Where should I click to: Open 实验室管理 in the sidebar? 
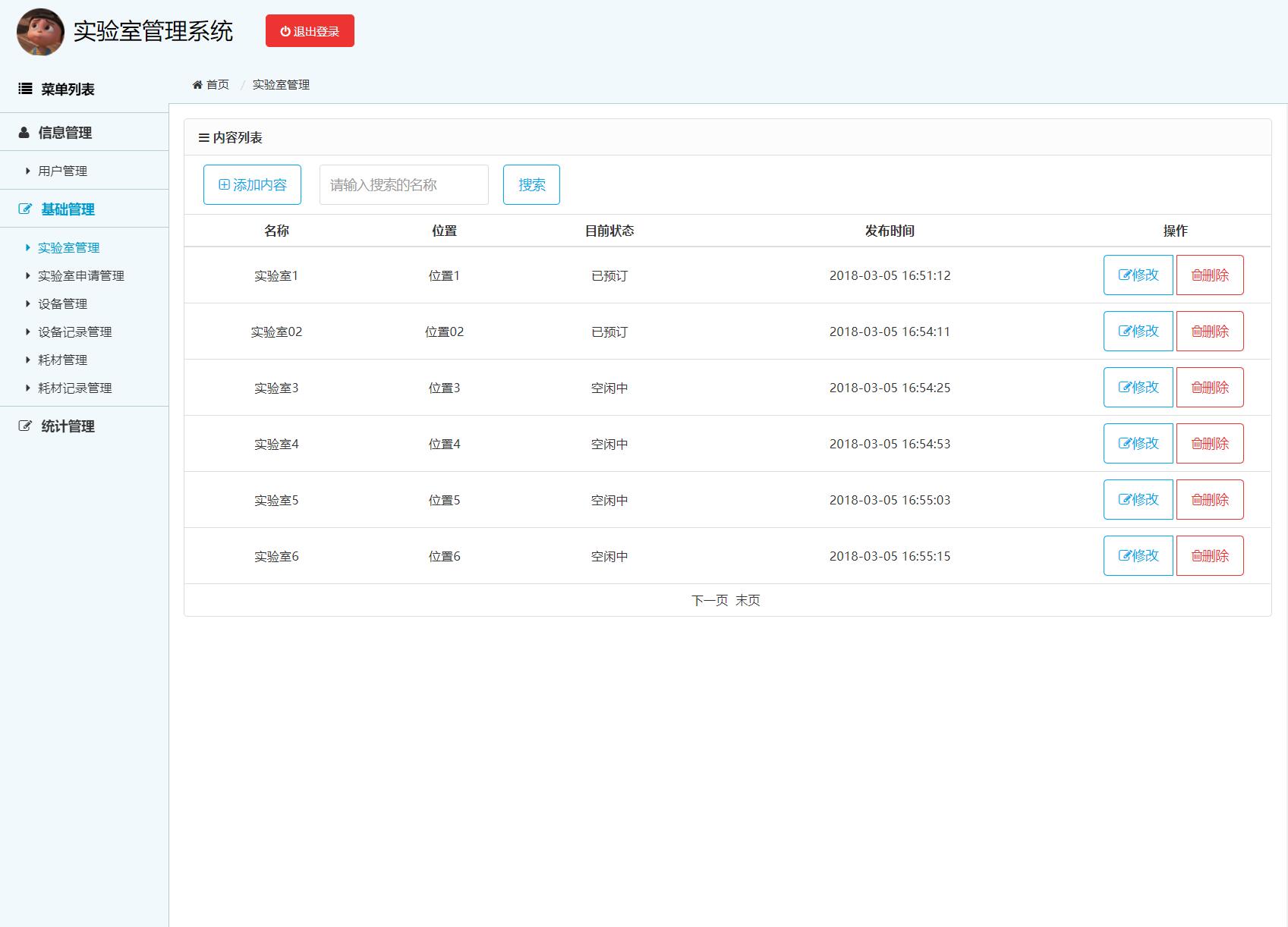(x=68, y=248)
